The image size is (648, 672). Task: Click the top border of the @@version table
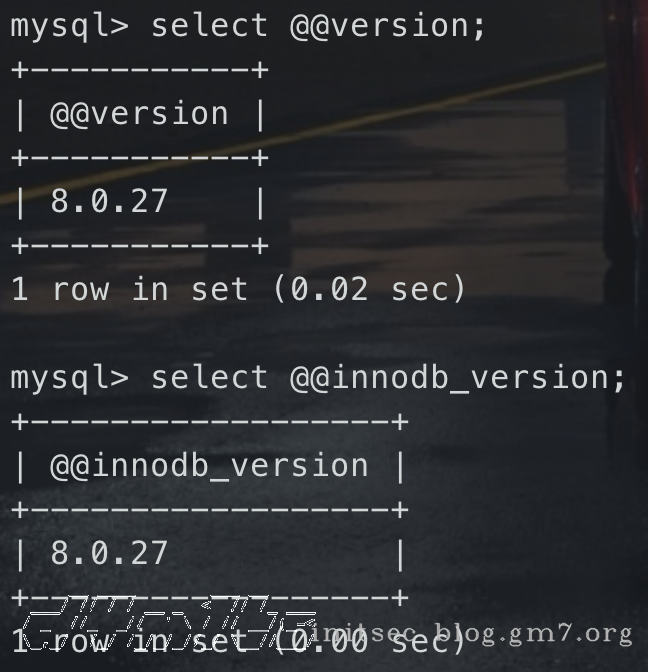click(139, 69)
